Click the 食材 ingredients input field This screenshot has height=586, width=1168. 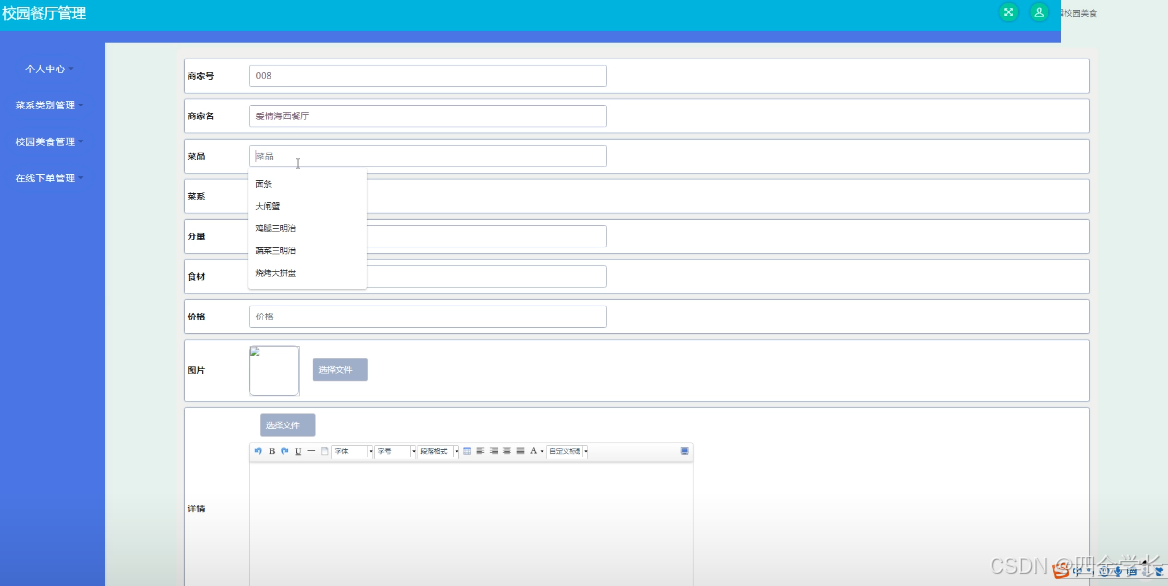[x=486, y=276]
